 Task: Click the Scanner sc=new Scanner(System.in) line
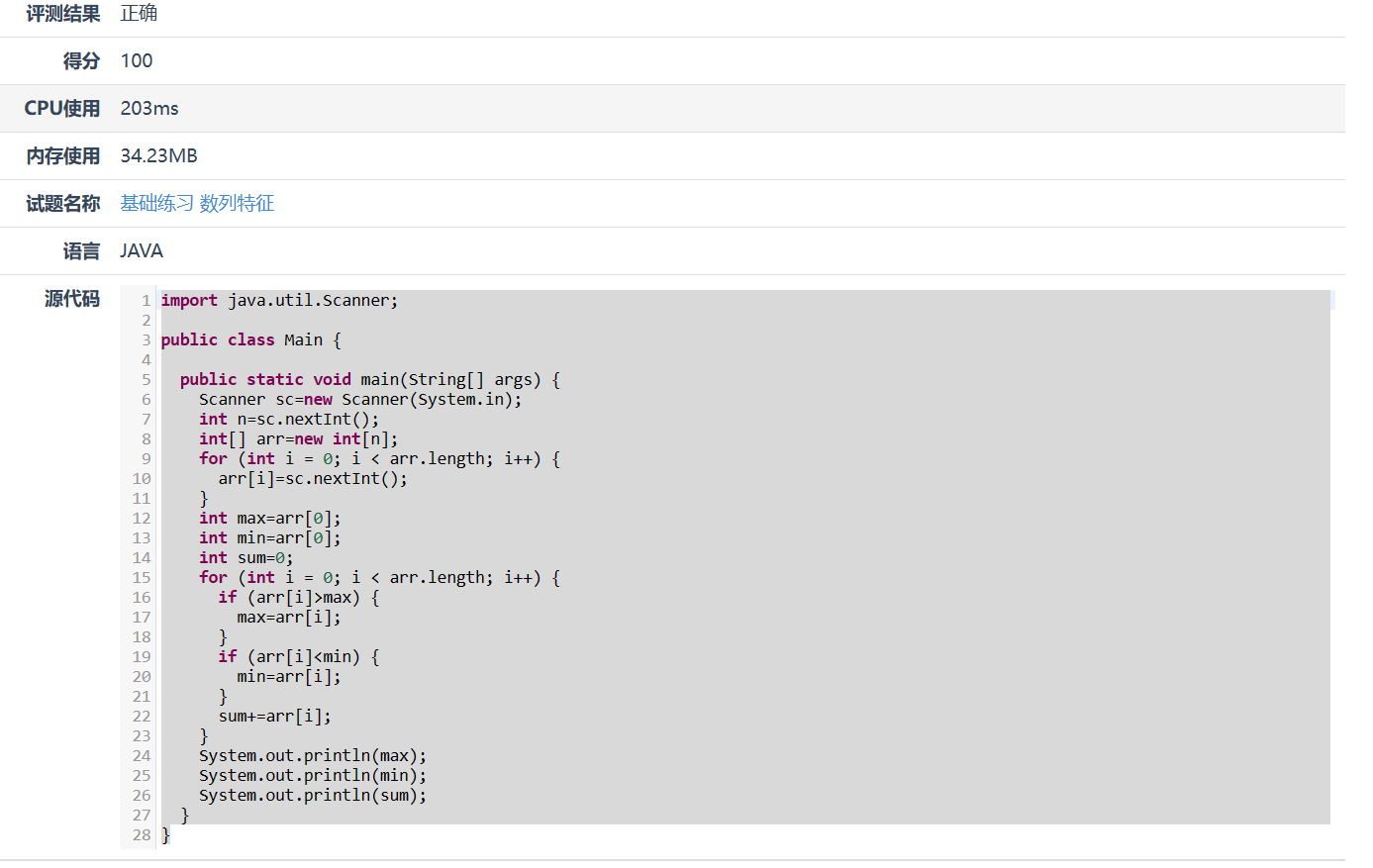tap(359, 400)
